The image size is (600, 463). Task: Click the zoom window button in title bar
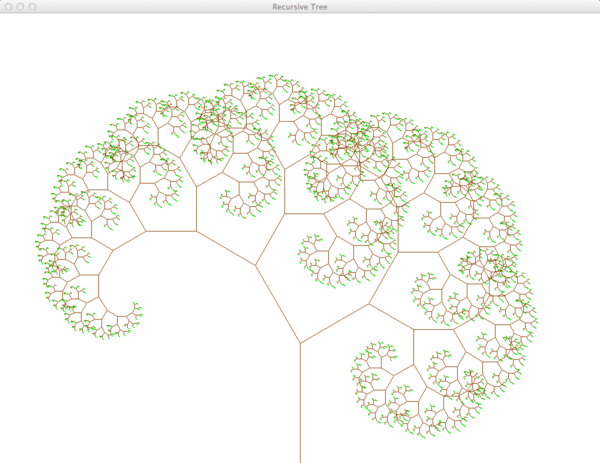pyautogui.click(x=33, y=7)
